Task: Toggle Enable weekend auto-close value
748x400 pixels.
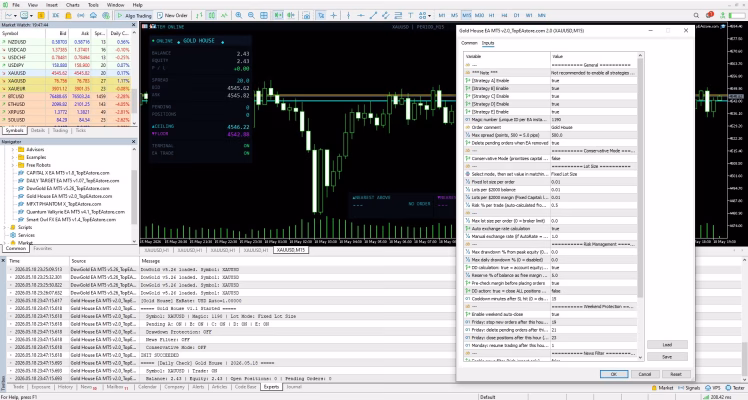Action: pos(593,314)
